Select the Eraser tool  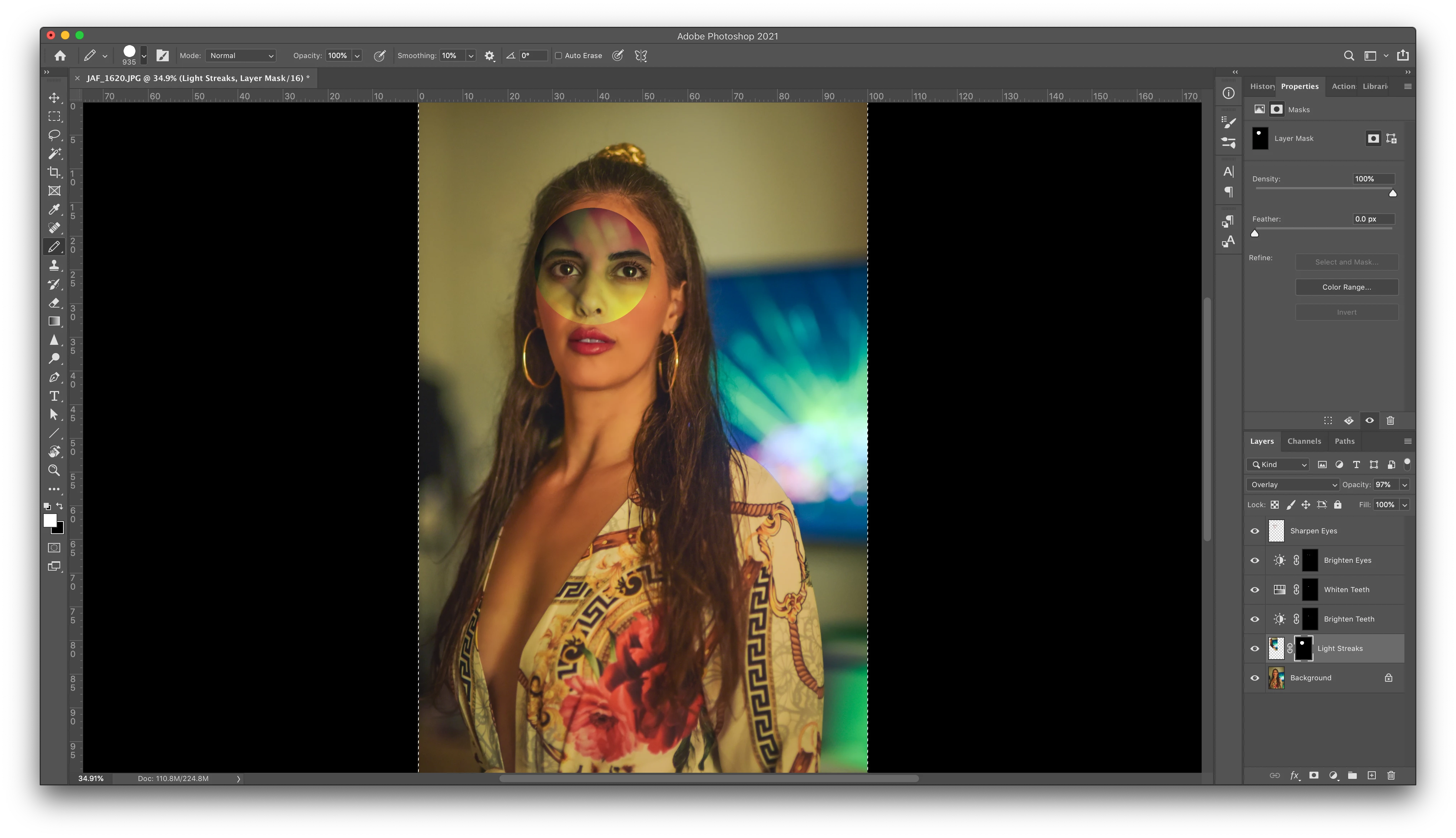coord(54,303)
